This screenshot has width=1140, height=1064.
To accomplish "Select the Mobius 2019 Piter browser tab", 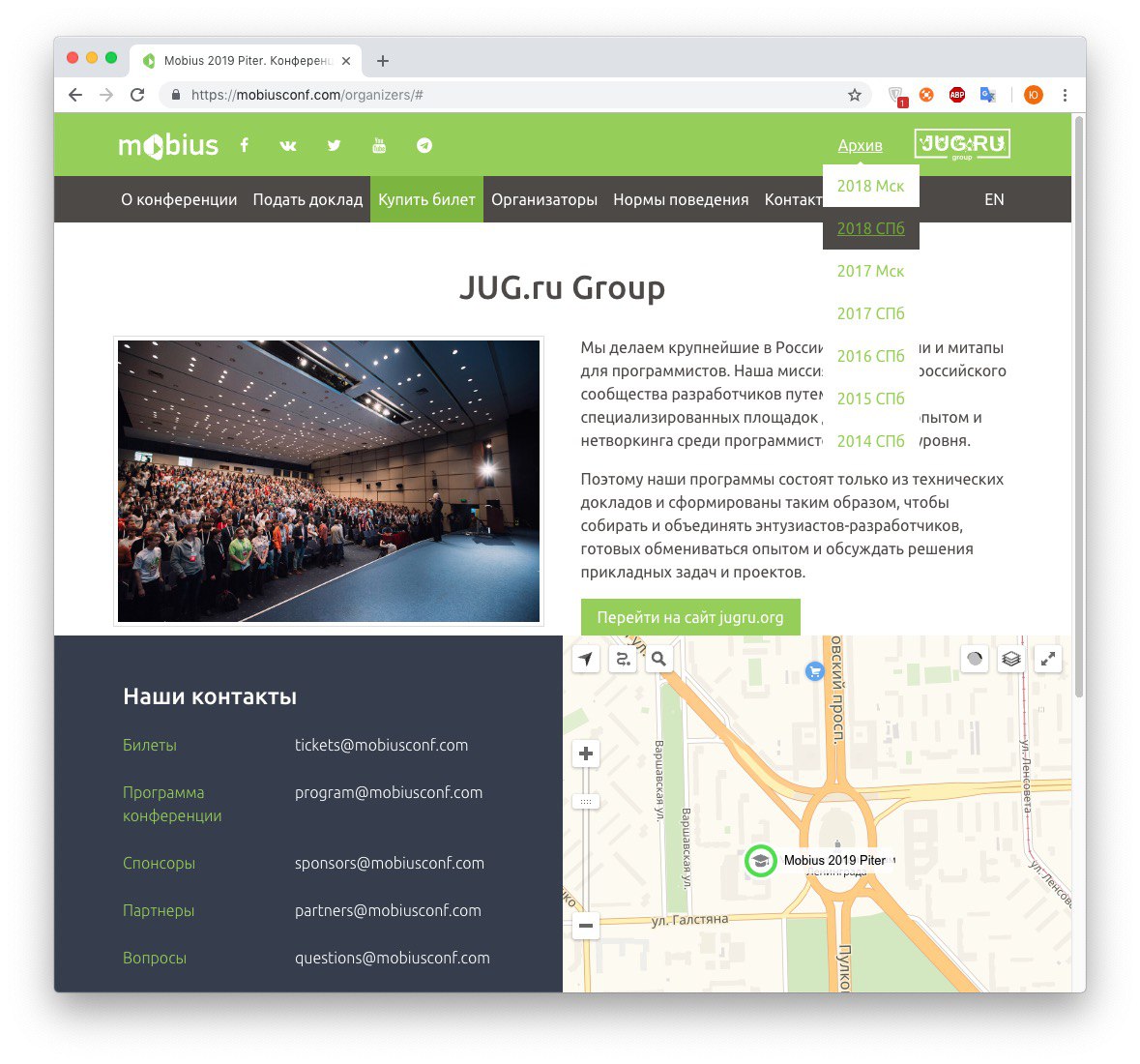I will click(x=246, y=61).
